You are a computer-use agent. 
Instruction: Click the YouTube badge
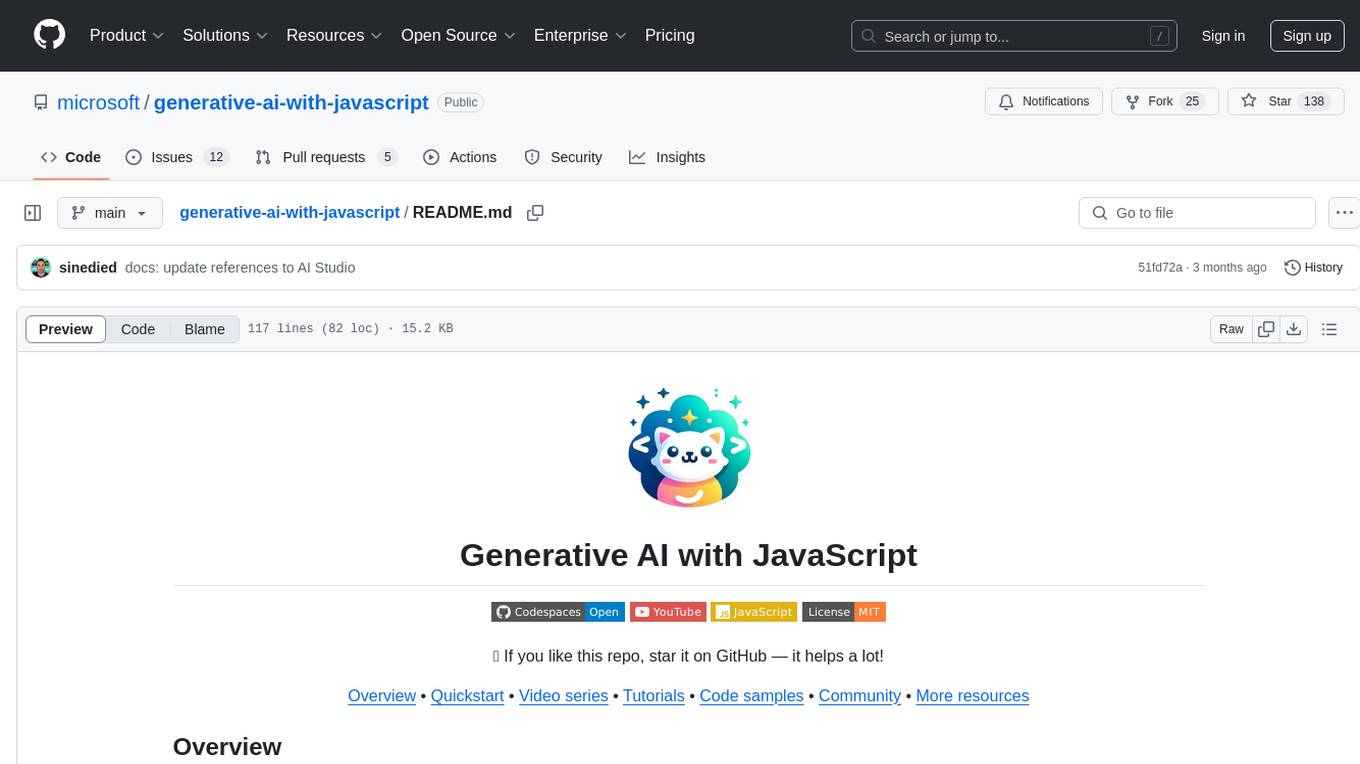[x=668, y=612]
